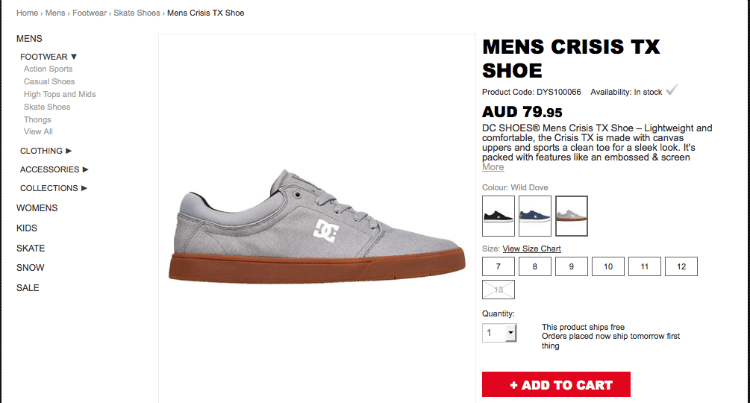The height and width of the screenshot is (403, 750).
Task: Click More to expand description
Action: pyautogui.click(x=493, y=167)
